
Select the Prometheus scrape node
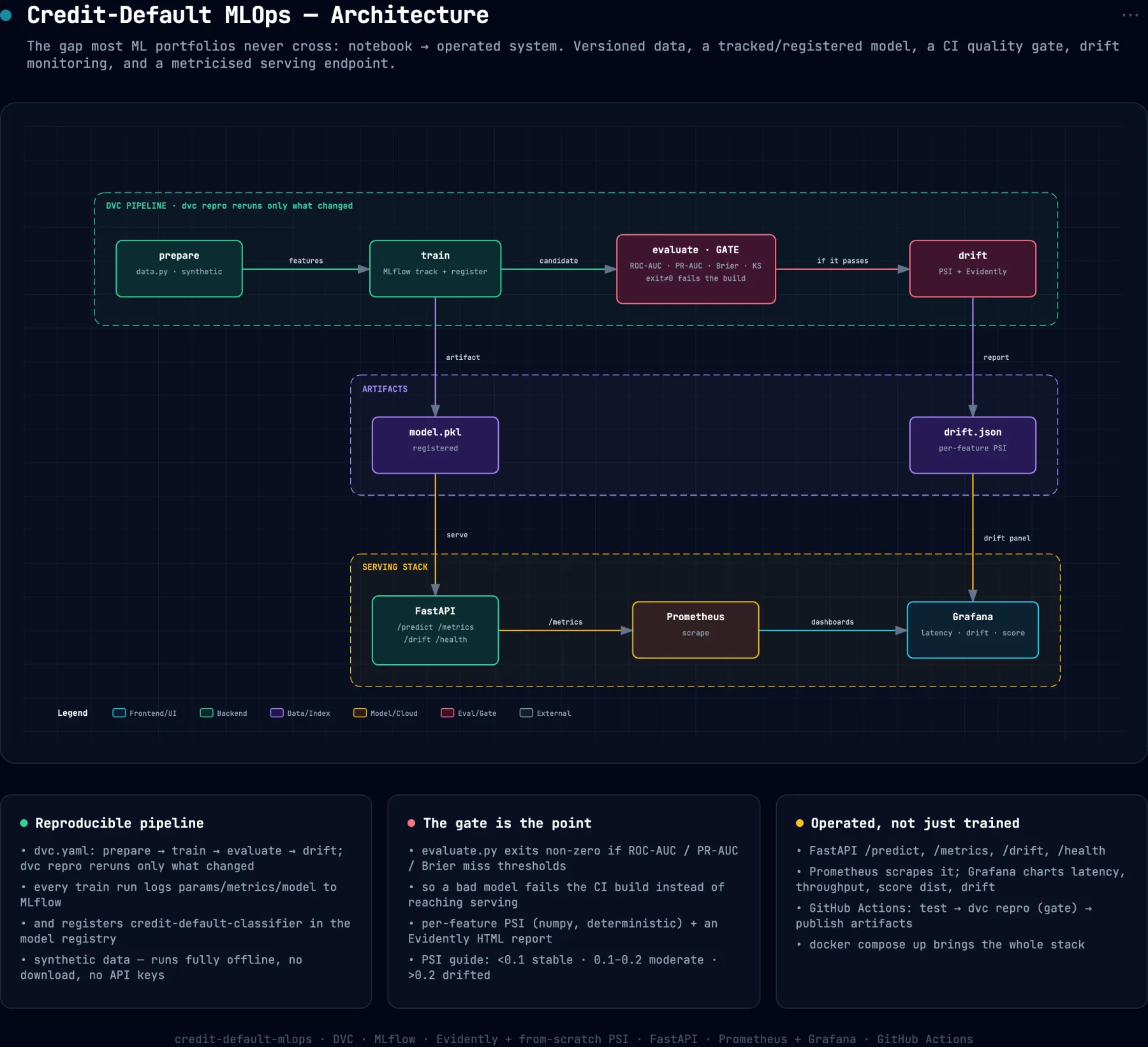click(696, 630)
